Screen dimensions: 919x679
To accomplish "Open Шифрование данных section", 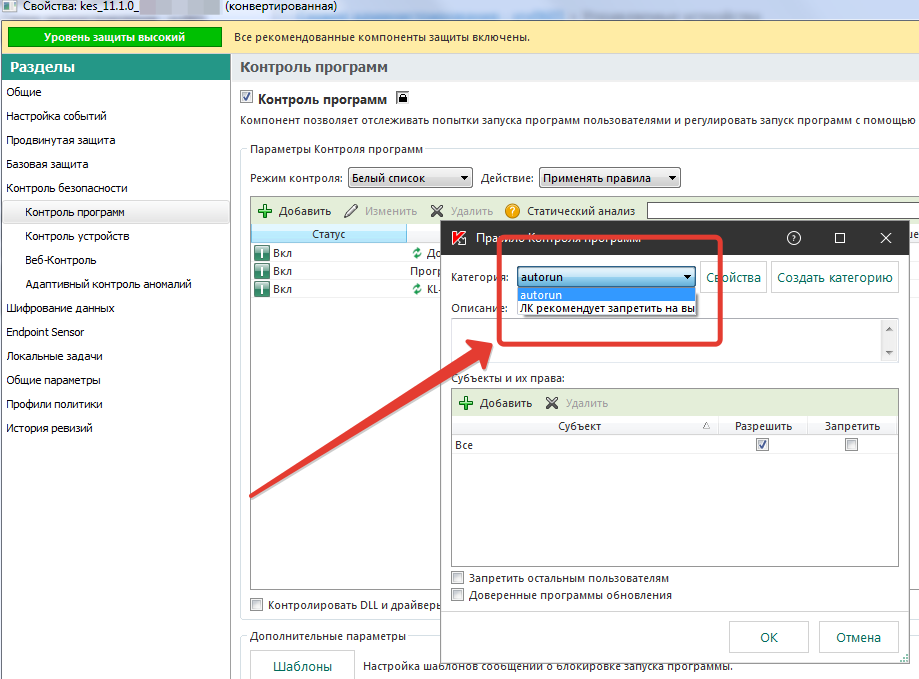I will [x=60, y=308].
